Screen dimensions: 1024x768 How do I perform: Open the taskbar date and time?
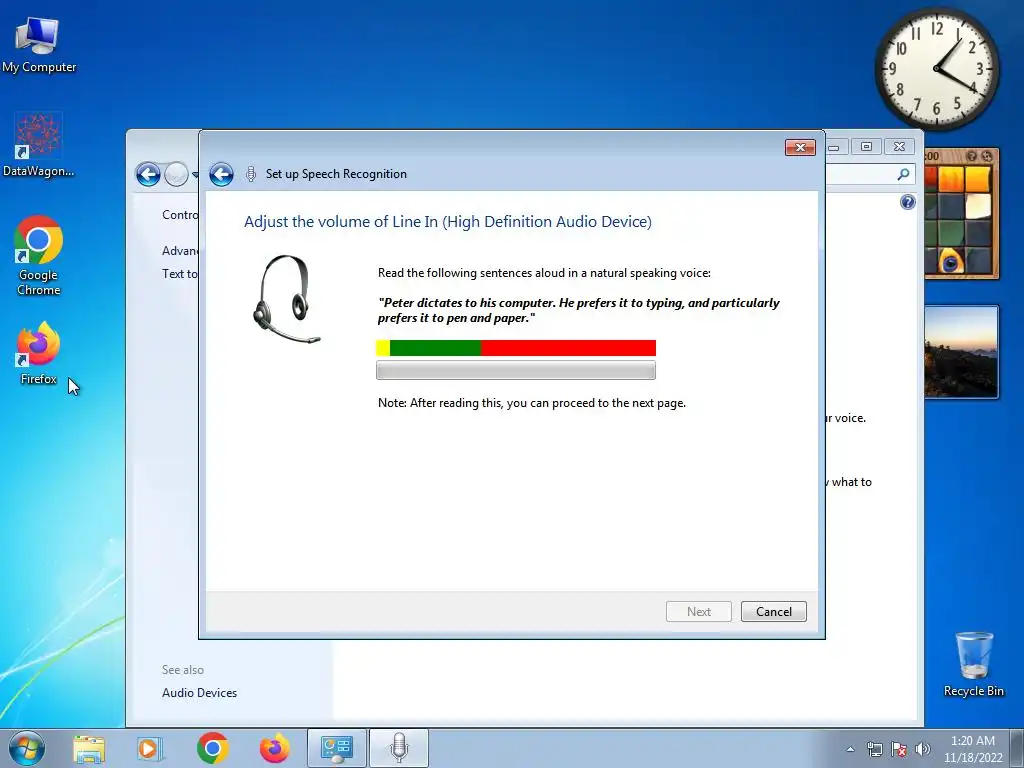[973, 749]
